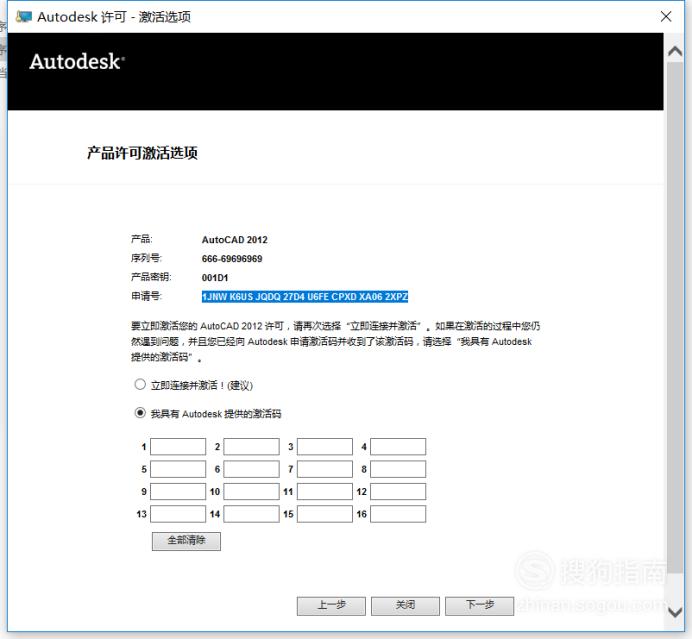Viewport: 692px width, 639px height.
Task: Click activation code field 9
Action: click(178, 491)
